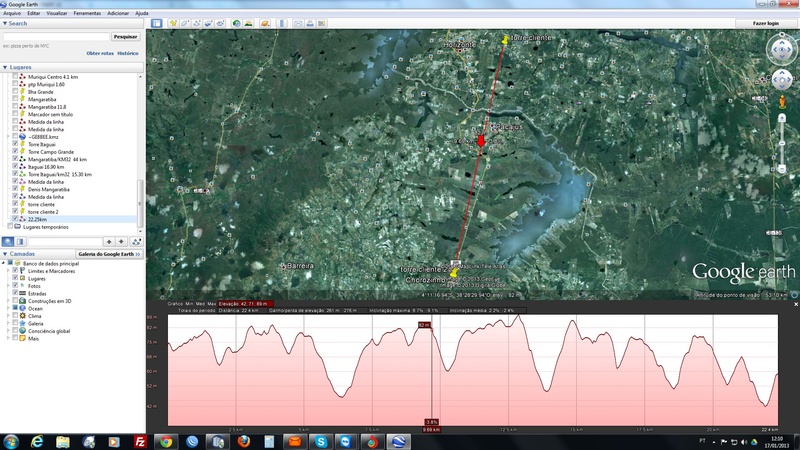Open FileZilla from the taskbar
Screen dimensions: 800x450
[140, 442]
